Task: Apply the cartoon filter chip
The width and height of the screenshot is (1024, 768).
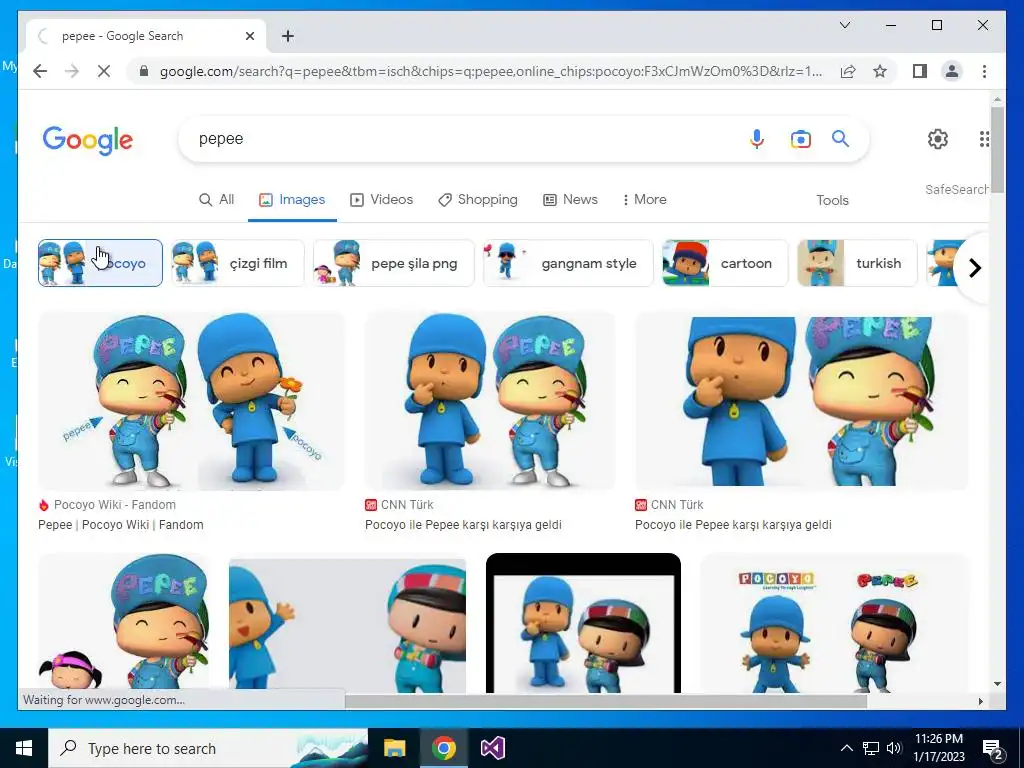Action: pyautogui.click(x=725, y=263)
